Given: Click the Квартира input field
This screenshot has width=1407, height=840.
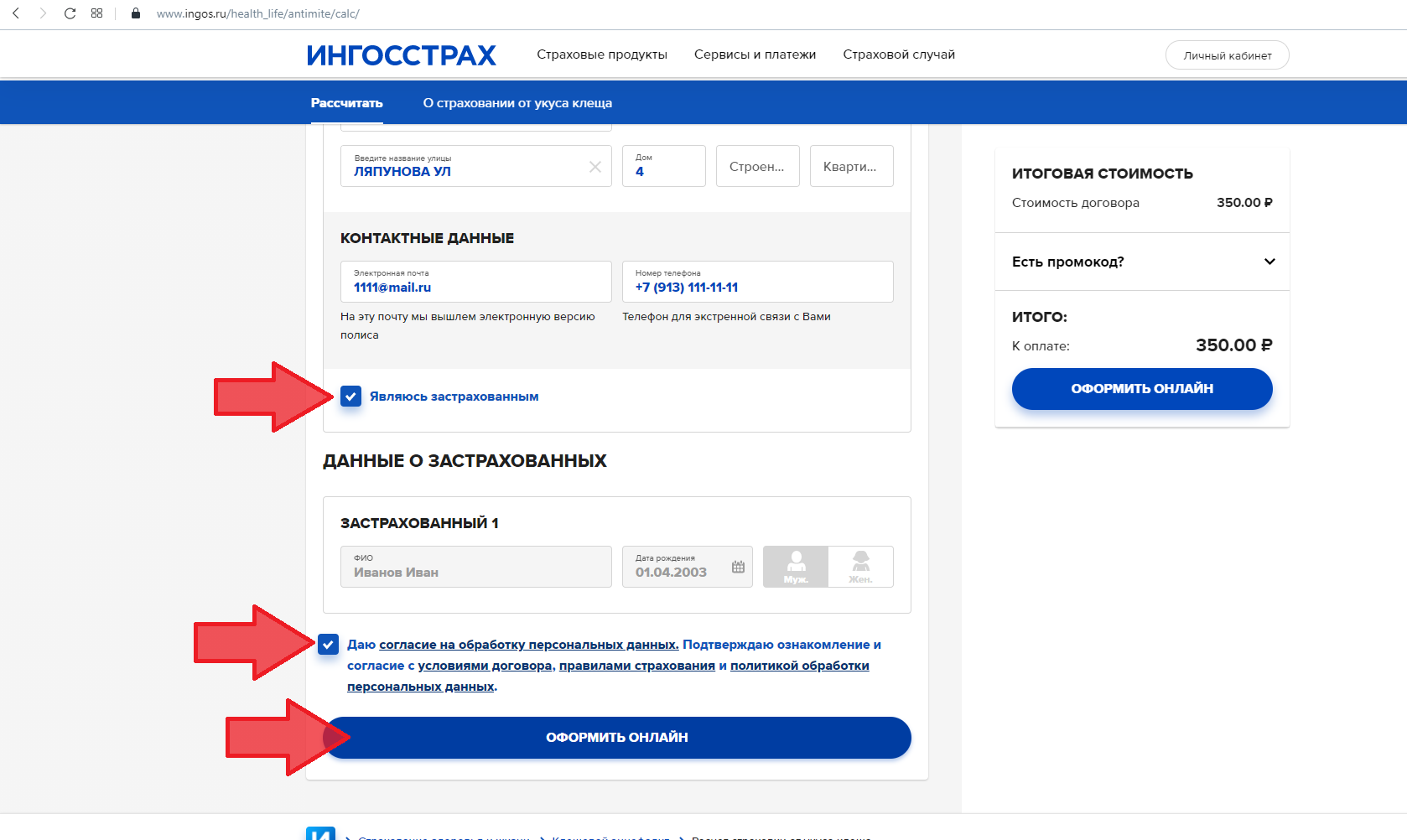Looking at the screenshot, I should point(852,166).
